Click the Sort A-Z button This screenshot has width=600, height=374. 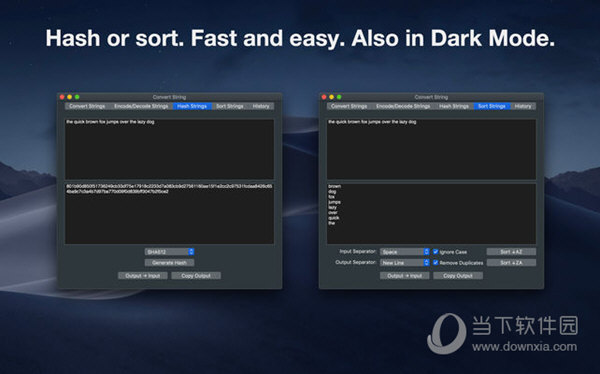[x=511, y=252]
